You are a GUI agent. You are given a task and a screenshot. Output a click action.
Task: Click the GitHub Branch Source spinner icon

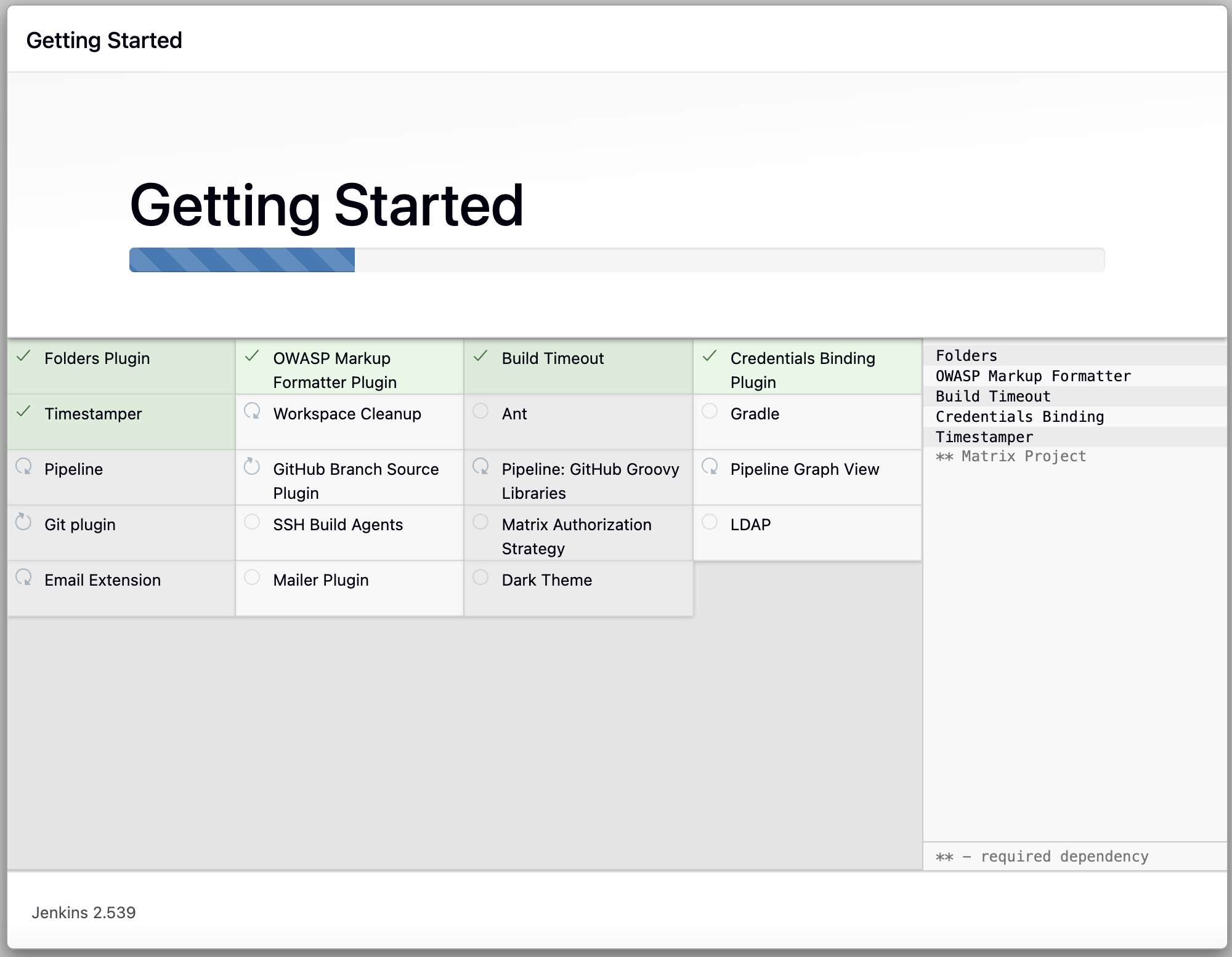[252, 467]
